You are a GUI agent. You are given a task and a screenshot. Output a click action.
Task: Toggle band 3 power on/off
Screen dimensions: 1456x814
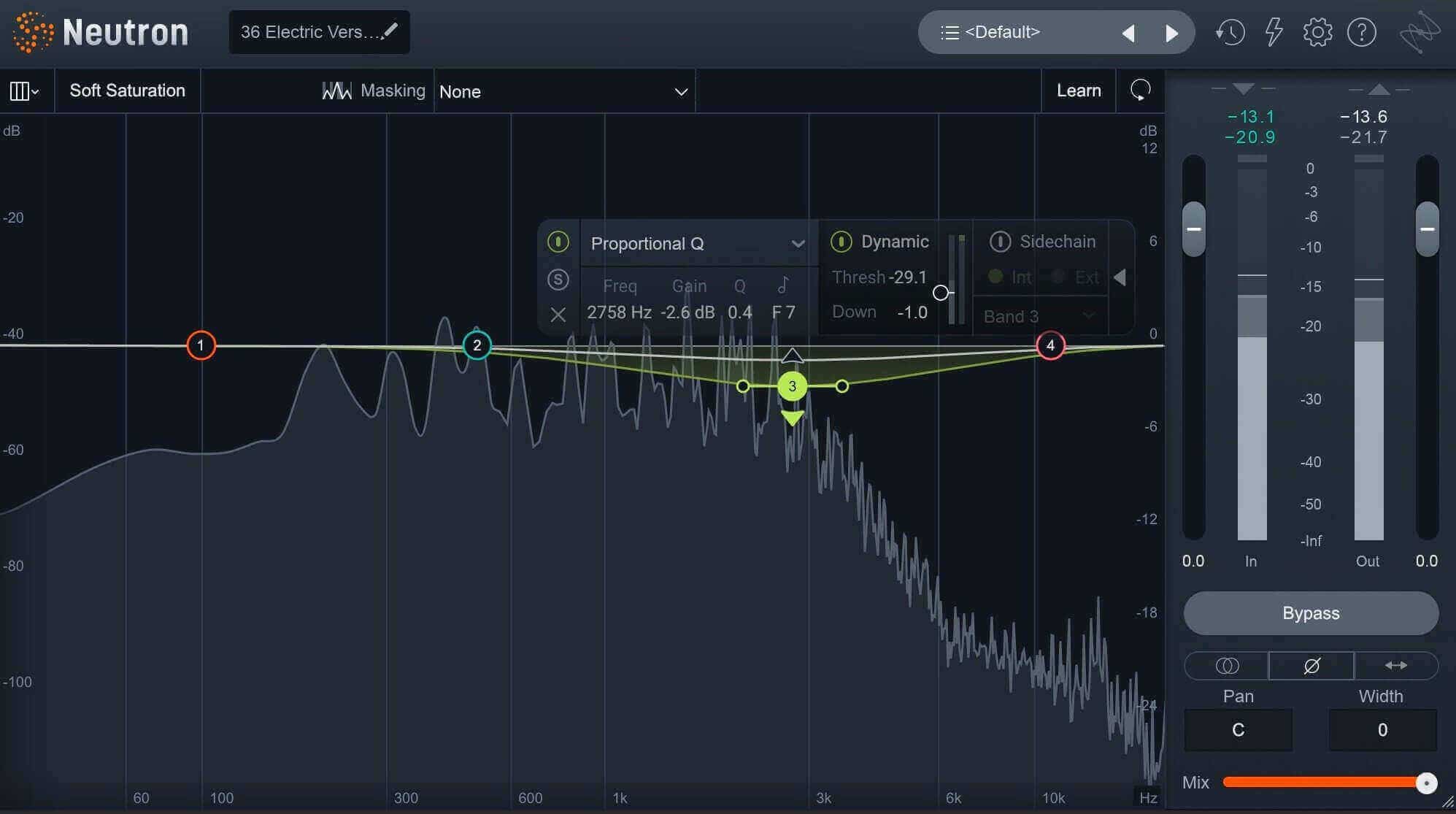tap(558, 242)
